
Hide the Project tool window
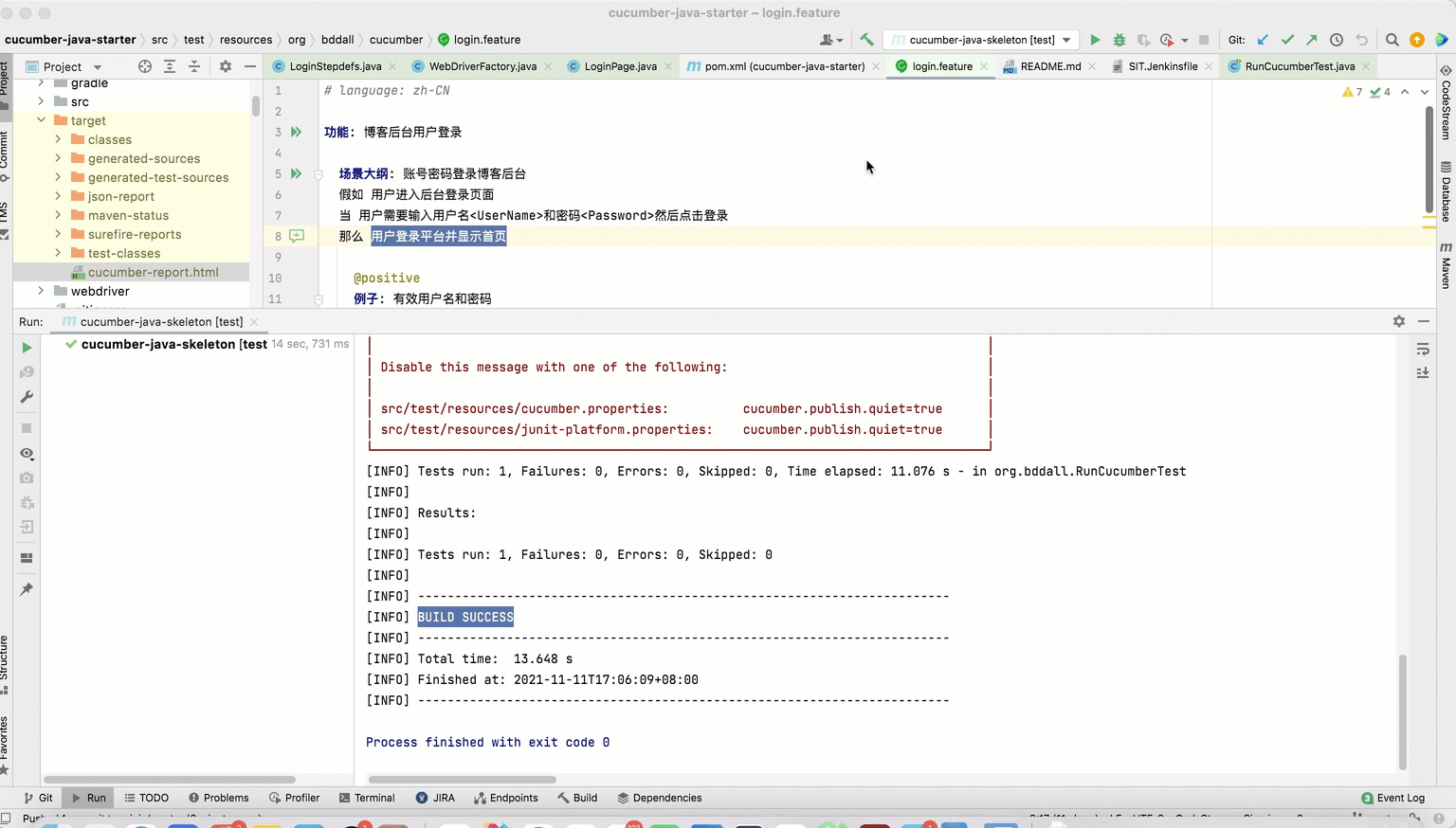[250, 66]
